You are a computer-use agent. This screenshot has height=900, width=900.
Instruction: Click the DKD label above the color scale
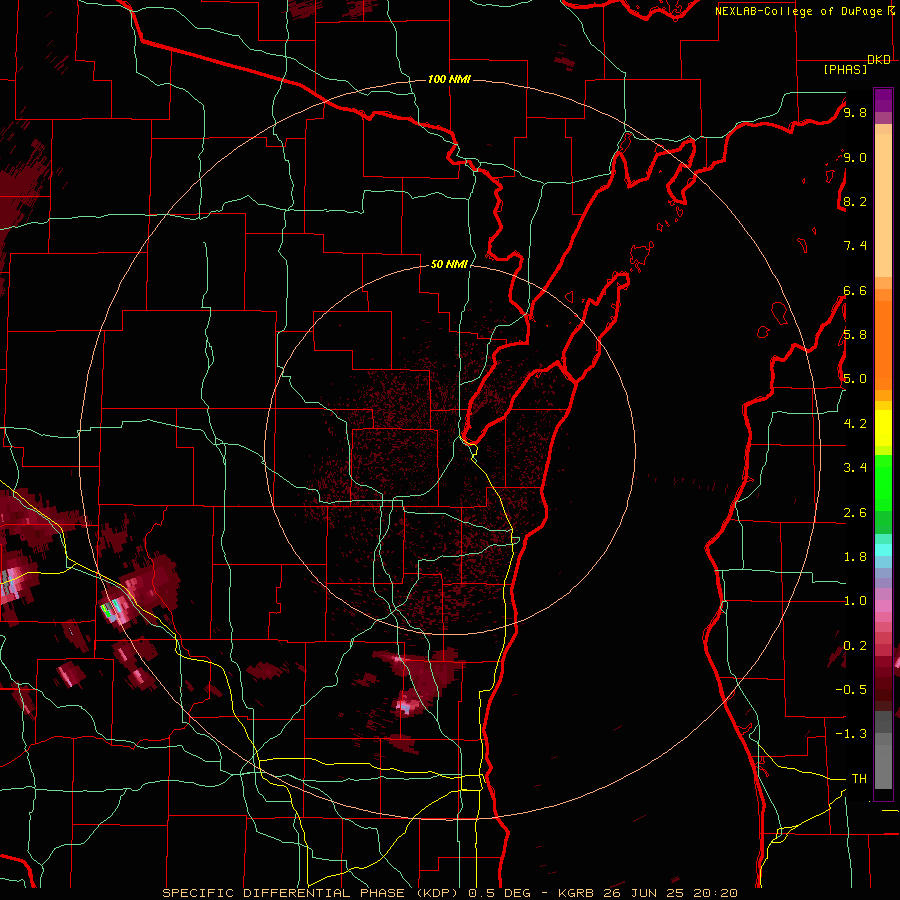click(879, 60)
